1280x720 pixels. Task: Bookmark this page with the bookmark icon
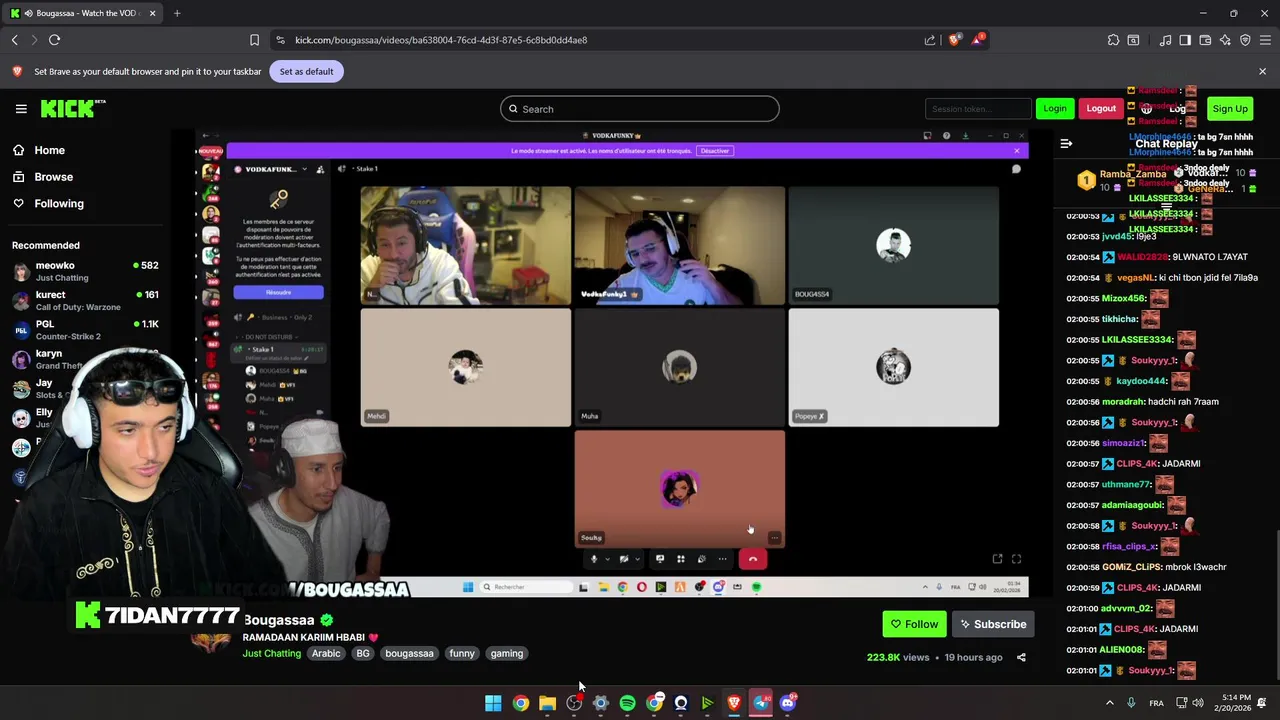click(x=254, y=40)
